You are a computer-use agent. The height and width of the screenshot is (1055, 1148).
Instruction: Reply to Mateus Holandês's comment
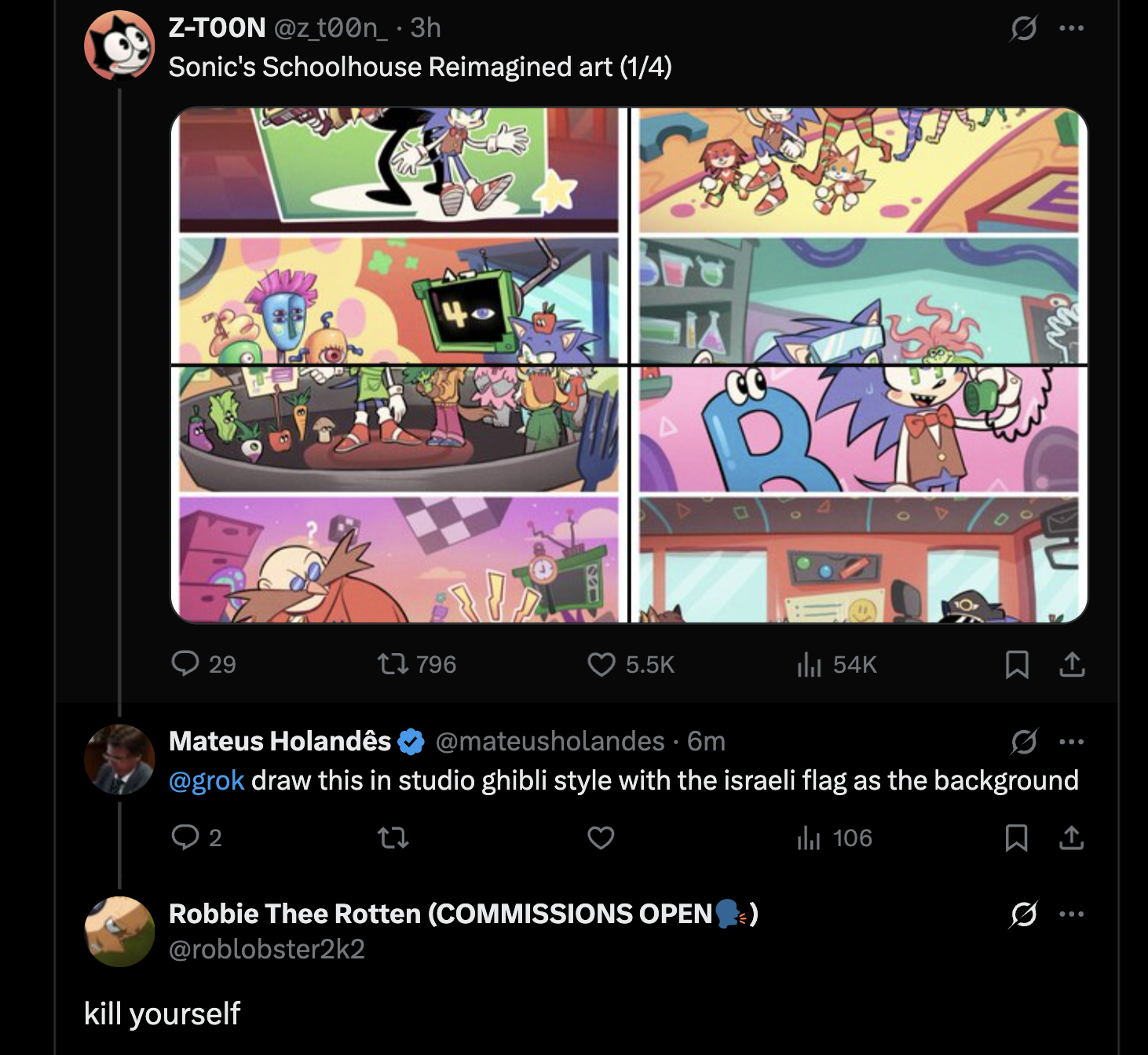click(x=185, y=838)
